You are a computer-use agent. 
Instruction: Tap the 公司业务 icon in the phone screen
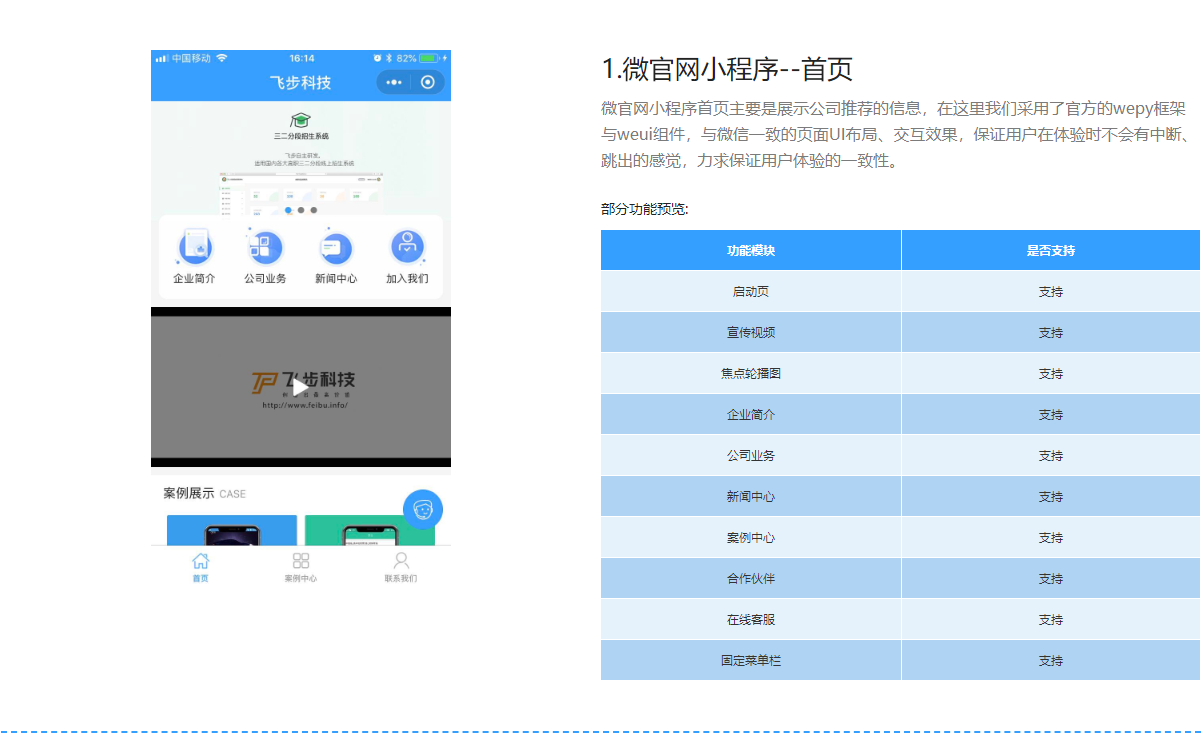click(x=265, y=246)
